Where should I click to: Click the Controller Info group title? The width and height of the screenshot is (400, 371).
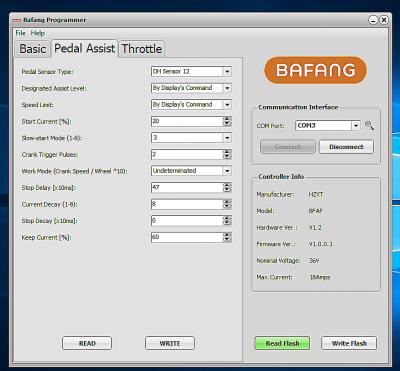point(281,177)
